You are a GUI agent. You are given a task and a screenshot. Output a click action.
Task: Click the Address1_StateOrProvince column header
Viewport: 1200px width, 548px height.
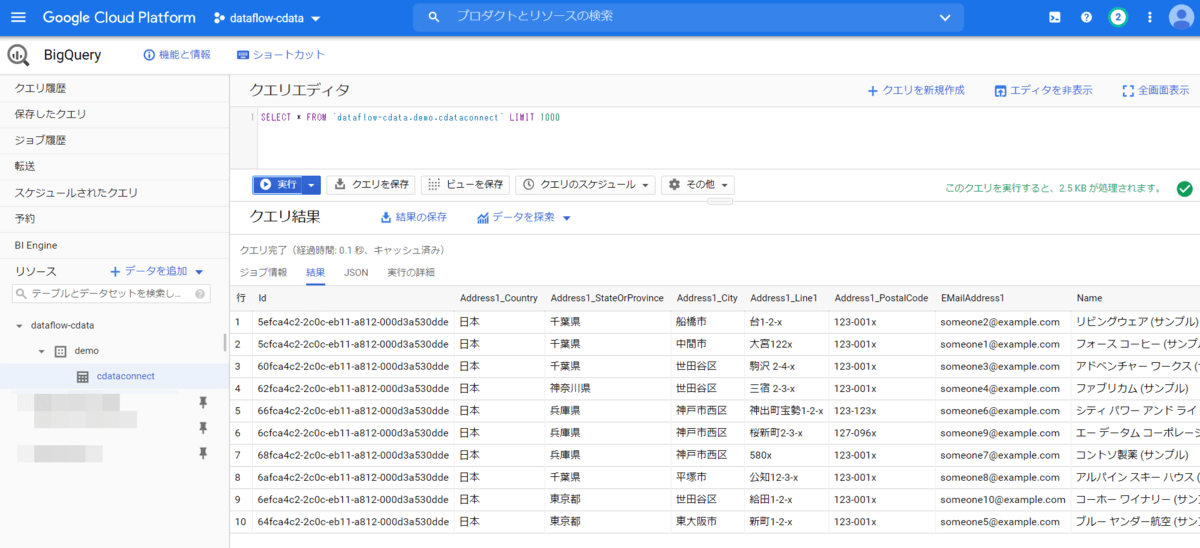607,298
